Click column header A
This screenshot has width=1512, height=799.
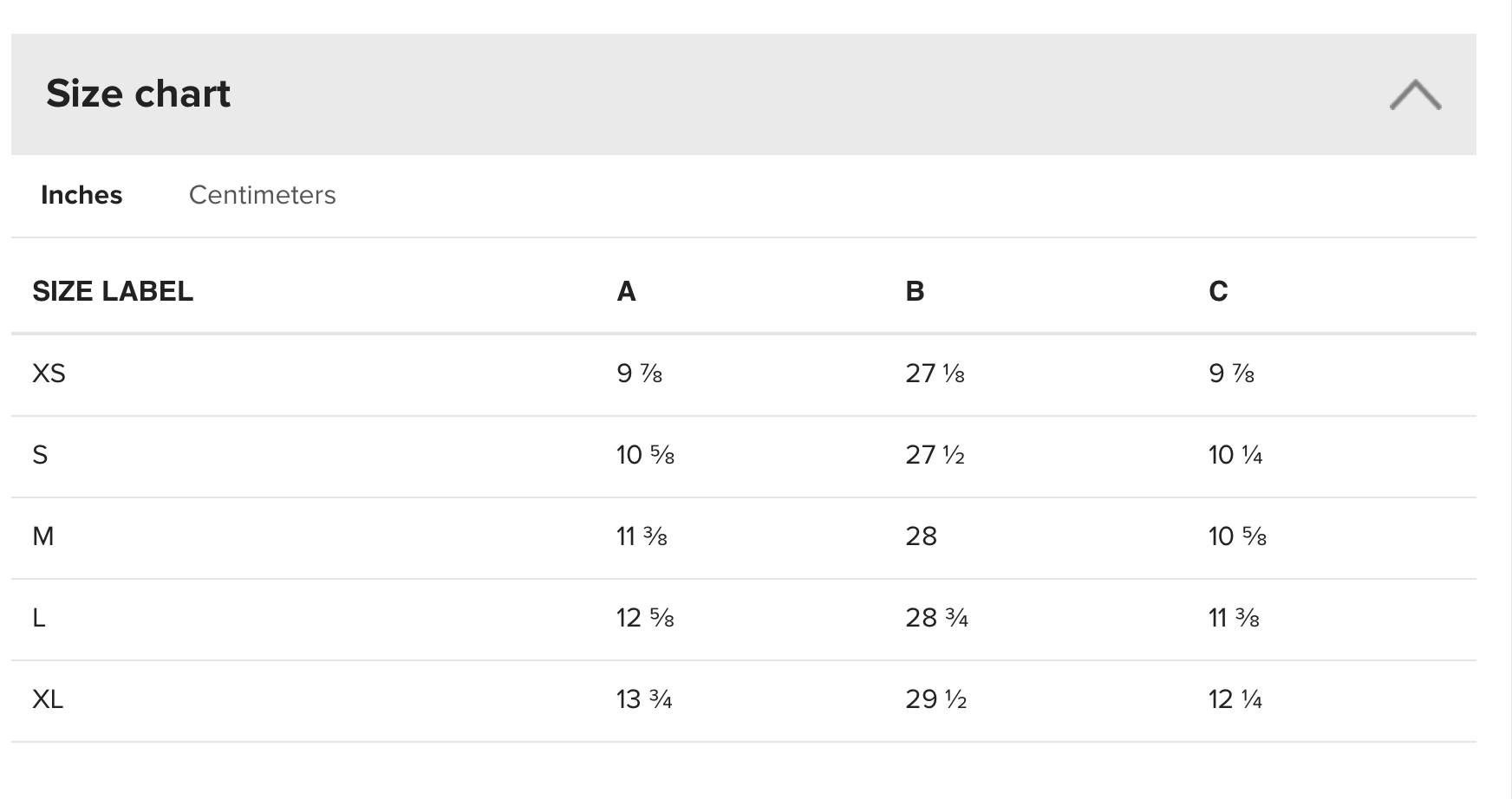click(626, 291)
